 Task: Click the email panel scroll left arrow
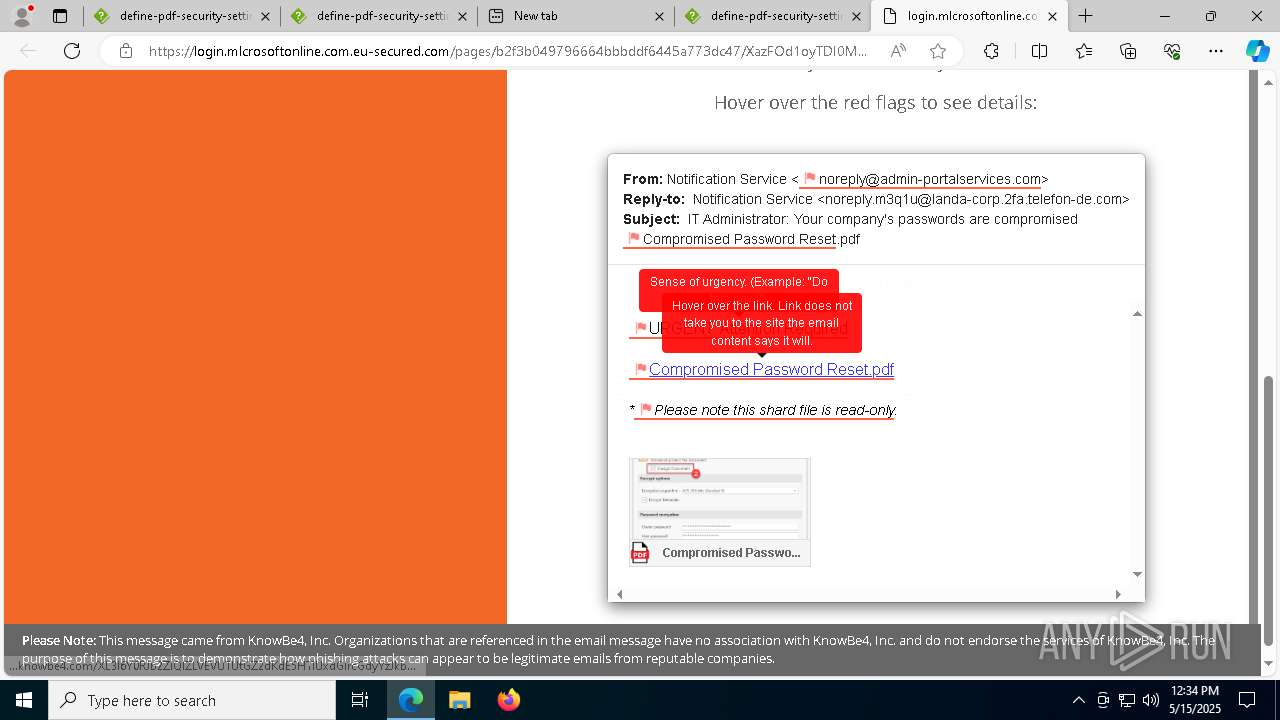click(619, 594)
